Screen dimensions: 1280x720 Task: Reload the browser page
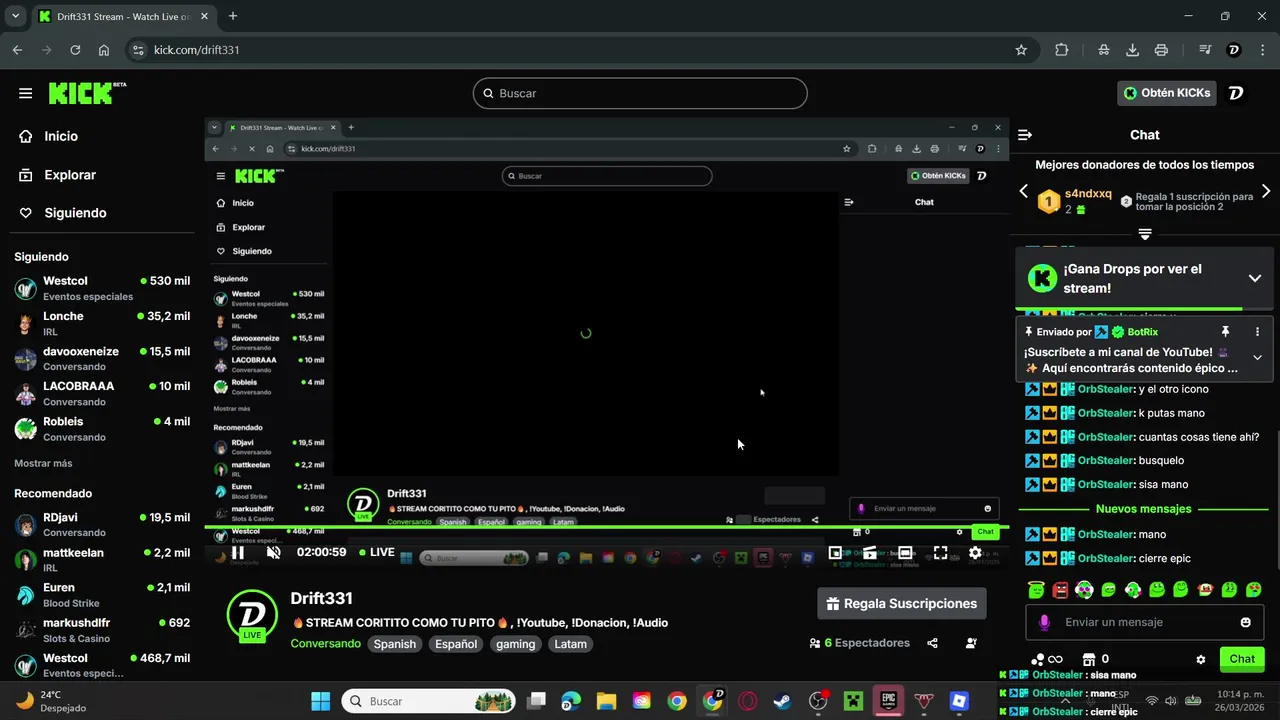[x=75, y=50]
